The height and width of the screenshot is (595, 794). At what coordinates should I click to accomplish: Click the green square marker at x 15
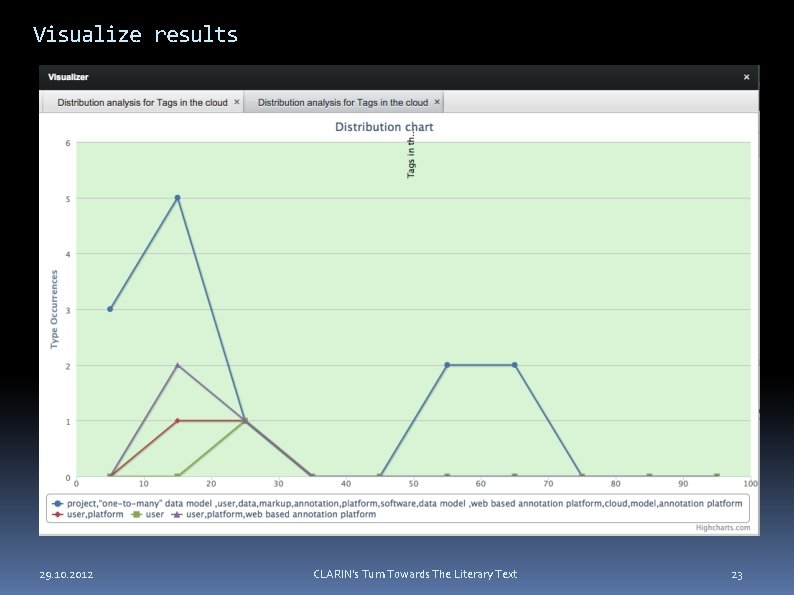pyautogui.click(x=177, y=476)
